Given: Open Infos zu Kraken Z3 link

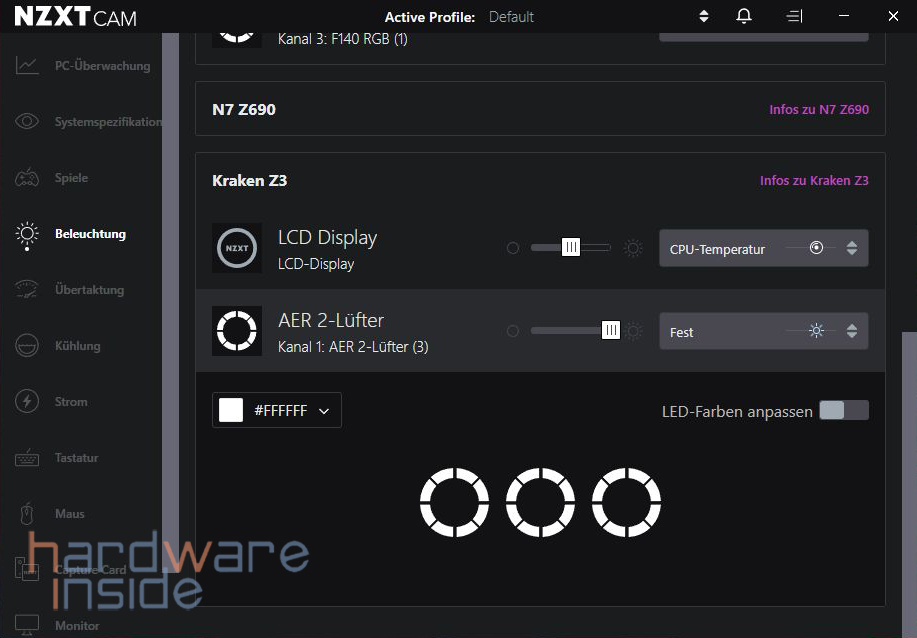Looking at the screenshot, I should pos(814,181).
